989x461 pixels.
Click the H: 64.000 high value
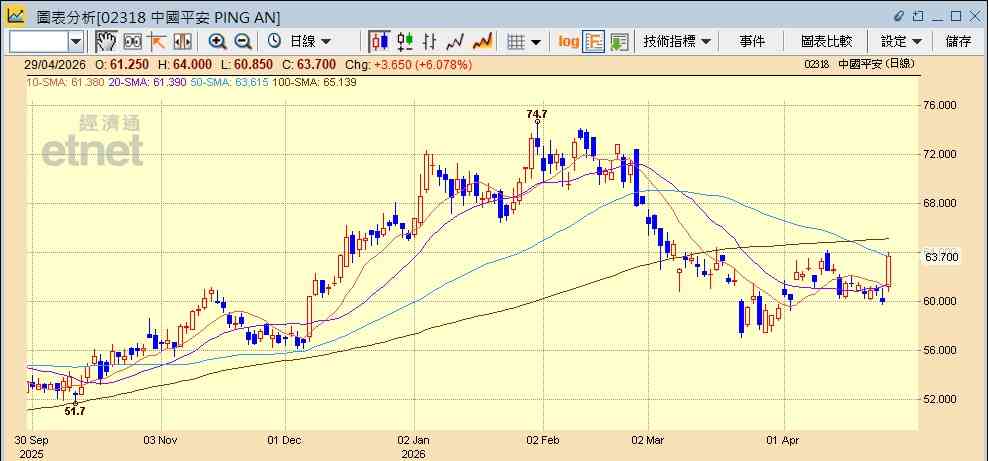point(185,64)
